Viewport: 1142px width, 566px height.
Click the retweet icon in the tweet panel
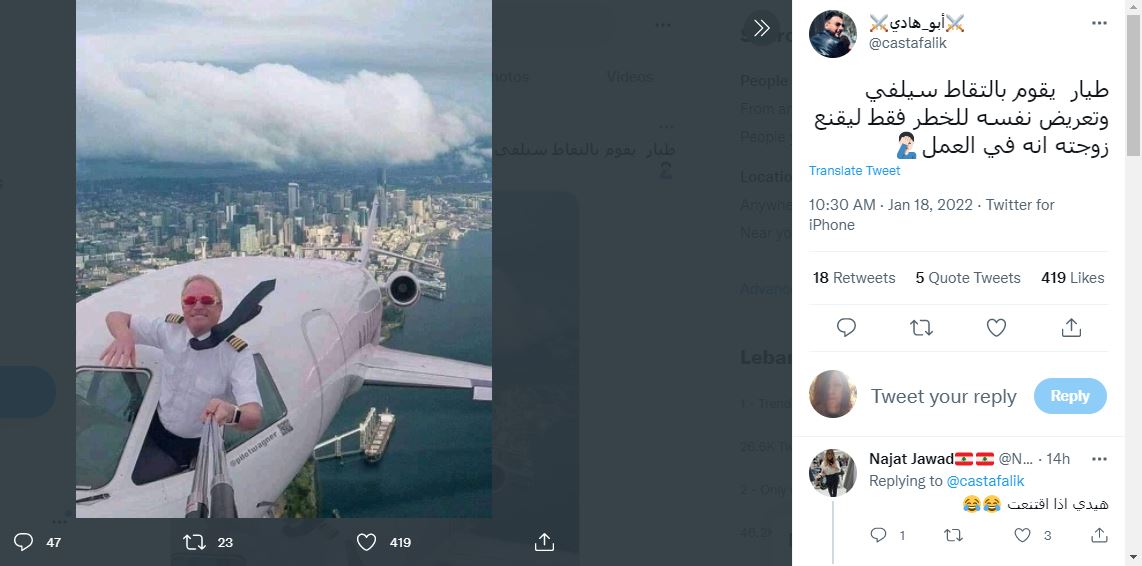(x=921, y=327)
